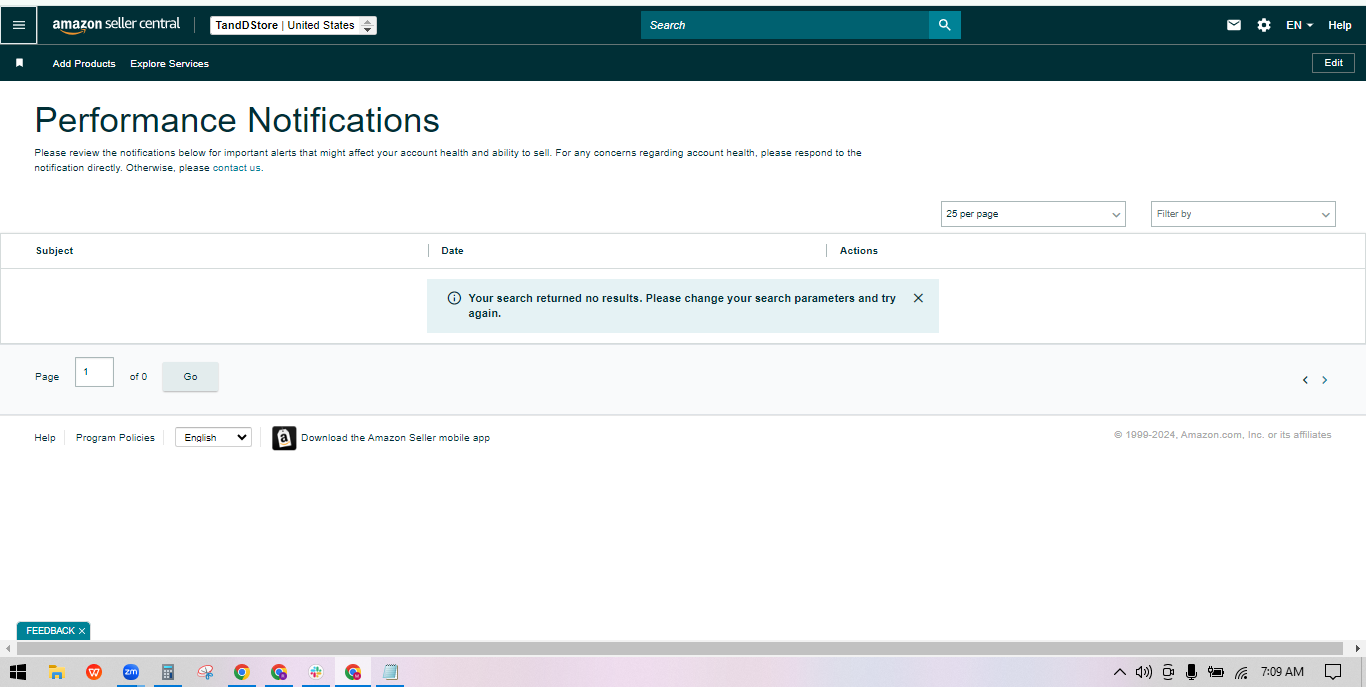The image size is (1366, 687).
Task: Open the footer Help link
Action: 45,438
